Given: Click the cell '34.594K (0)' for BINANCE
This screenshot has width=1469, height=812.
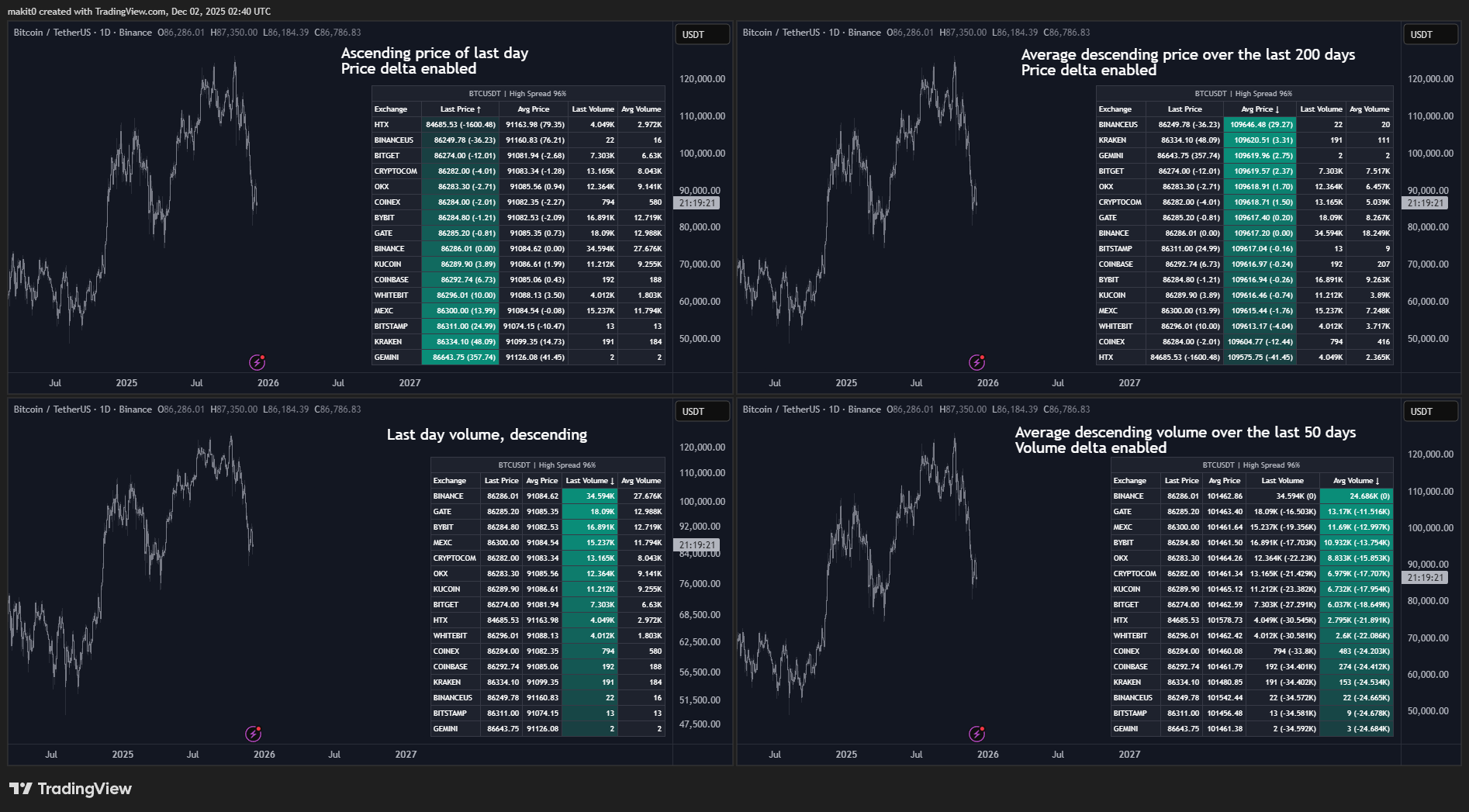Looking at the screenshot, I should click(x=1283, y=496).
